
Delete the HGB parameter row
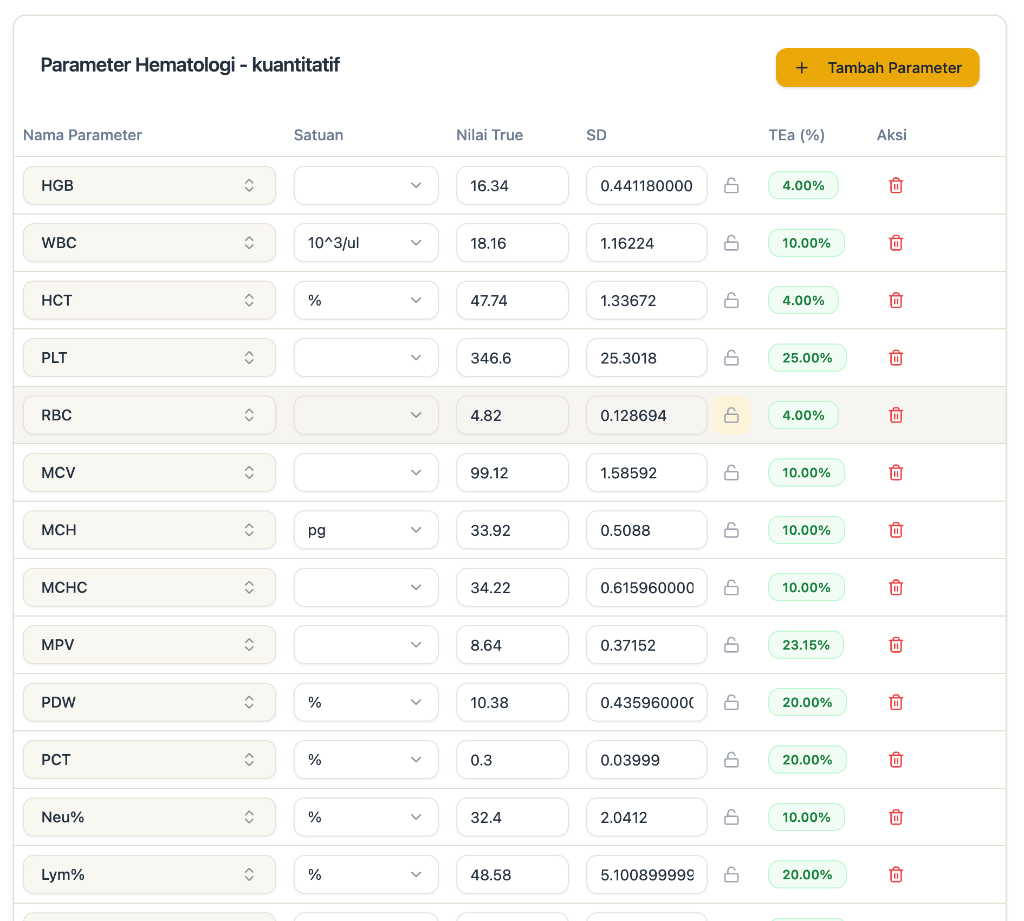(x=896, y=186)
